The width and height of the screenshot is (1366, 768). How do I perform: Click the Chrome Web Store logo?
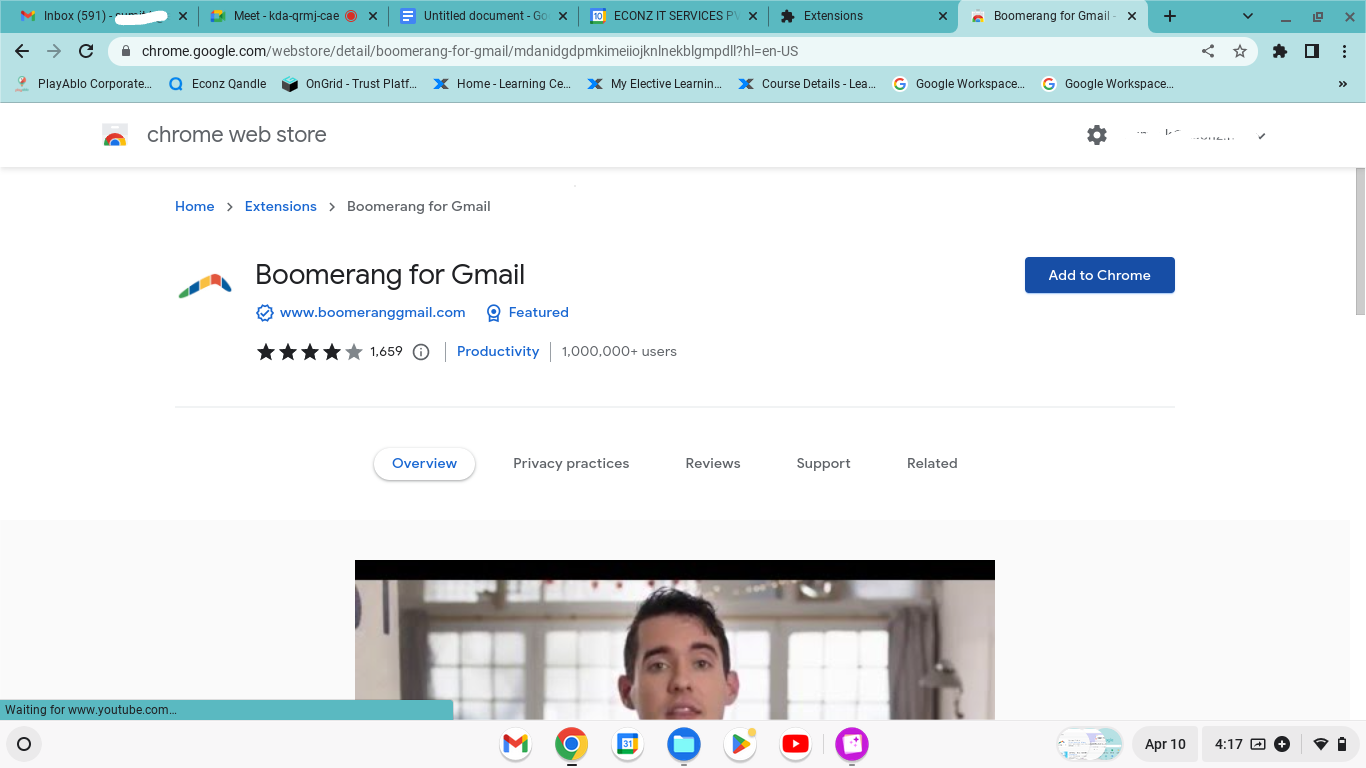pos(115,135)
